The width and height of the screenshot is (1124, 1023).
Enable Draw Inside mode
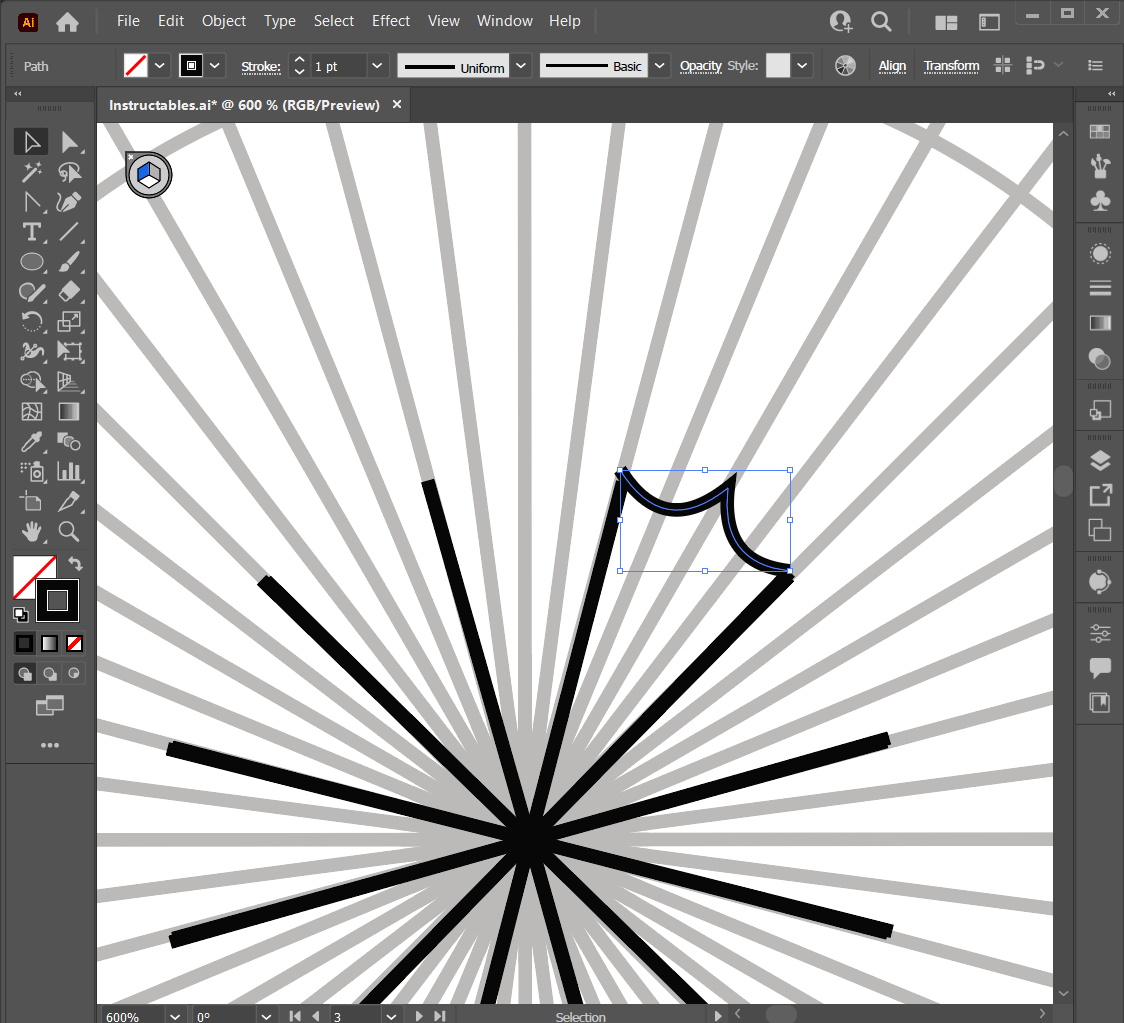(x=74, y=674)
